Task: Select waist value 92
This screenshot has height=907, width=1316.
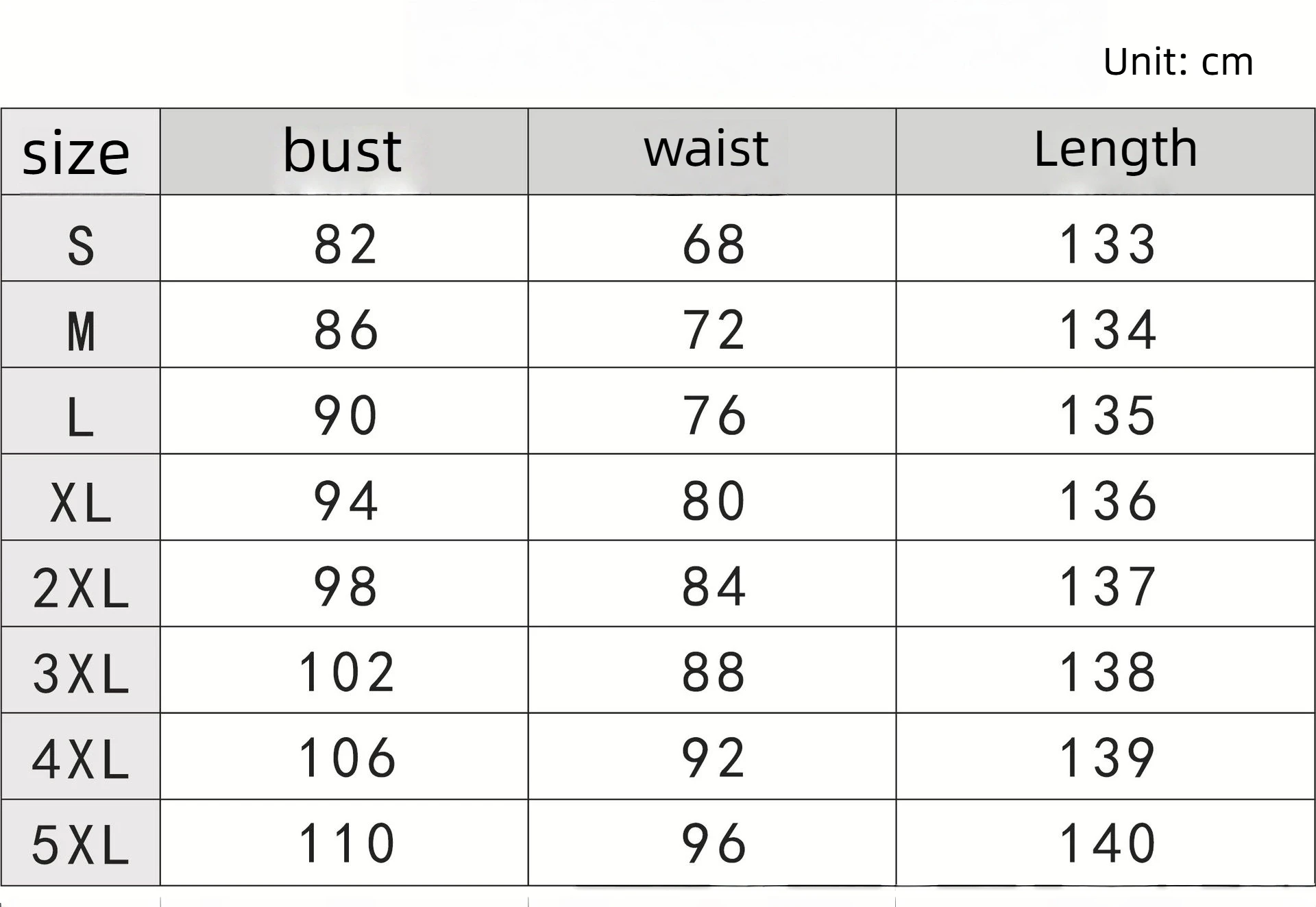Action: (x=714, y=758)
